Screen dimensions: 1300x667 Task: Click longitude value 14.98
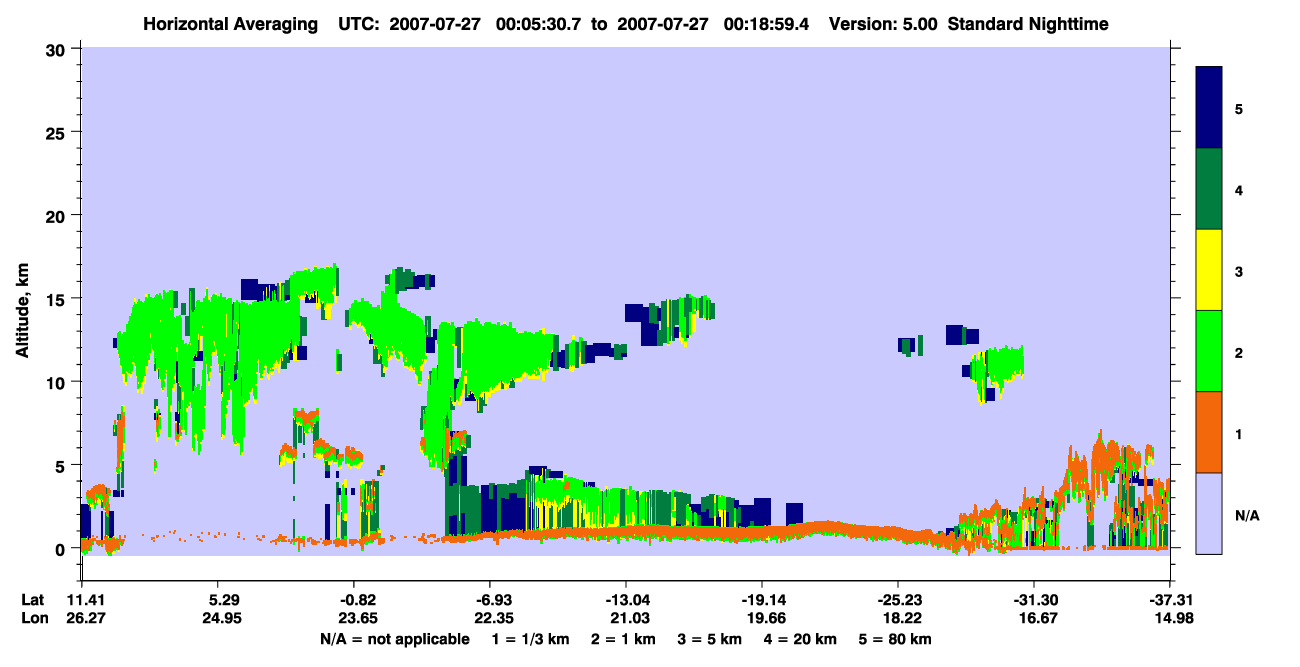[x=1173, y=619]
